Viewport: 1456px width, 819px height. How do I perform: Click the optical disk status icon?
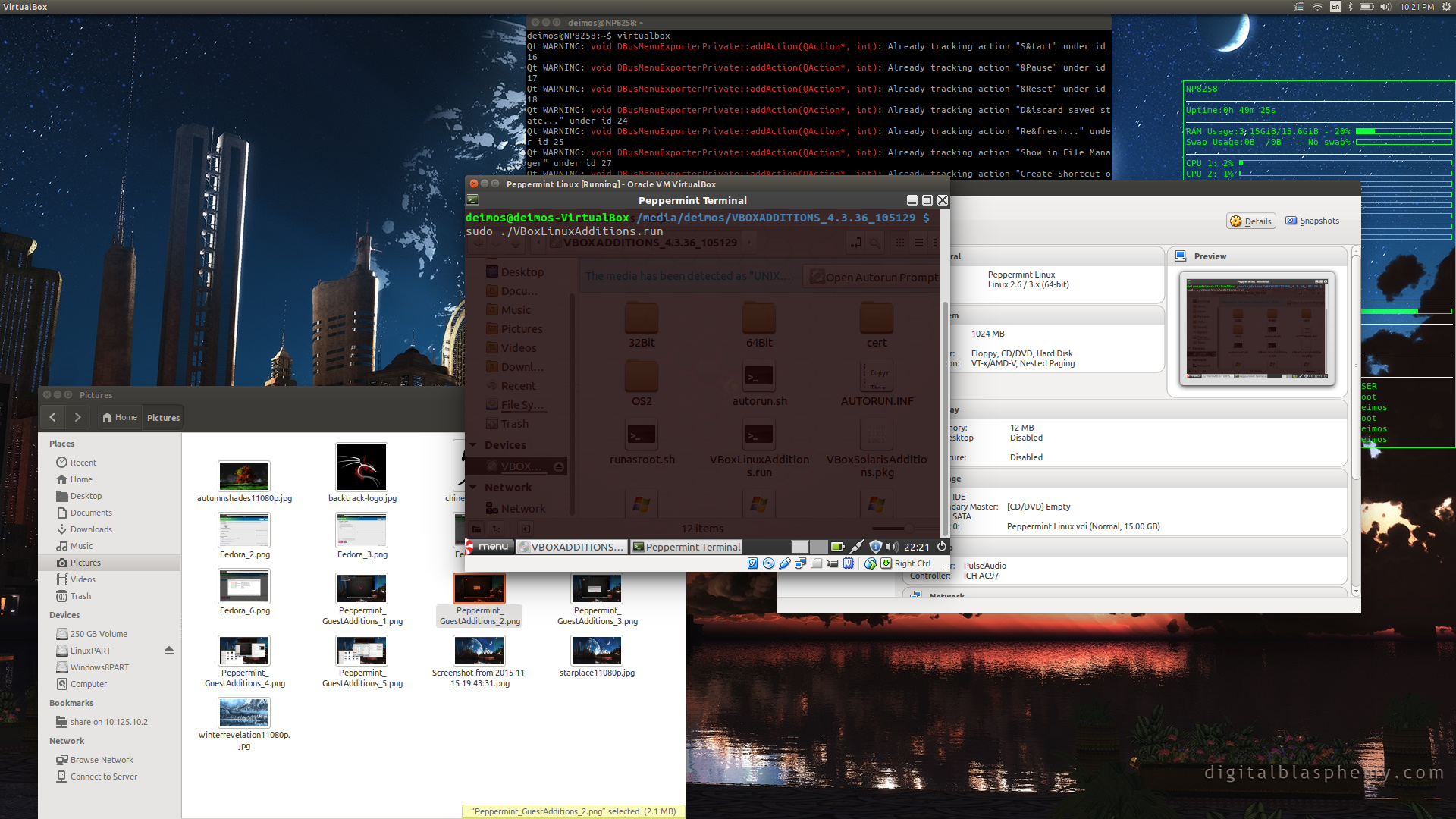[x=769, y=563]
